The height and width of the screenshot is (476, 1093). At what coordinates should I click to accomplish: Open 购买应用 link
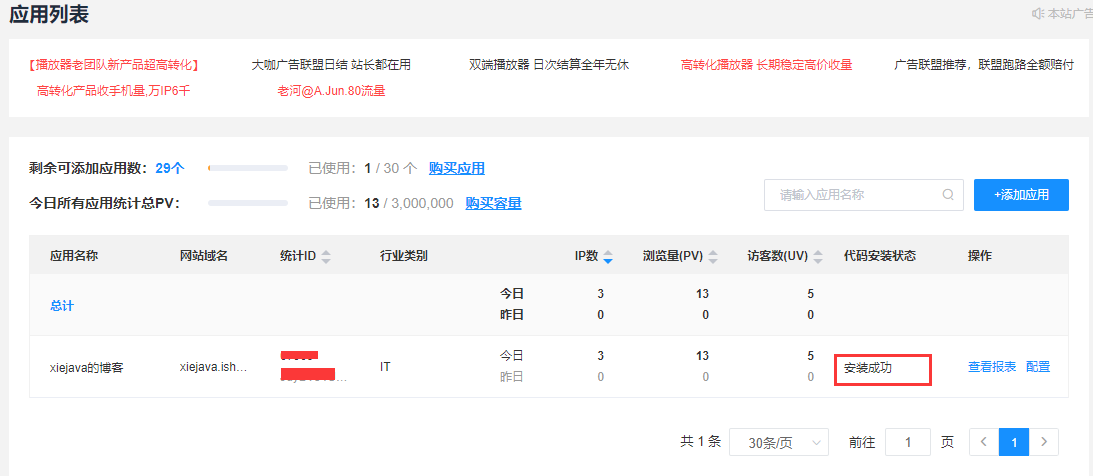pyautogui.click(x=456, y=168)
